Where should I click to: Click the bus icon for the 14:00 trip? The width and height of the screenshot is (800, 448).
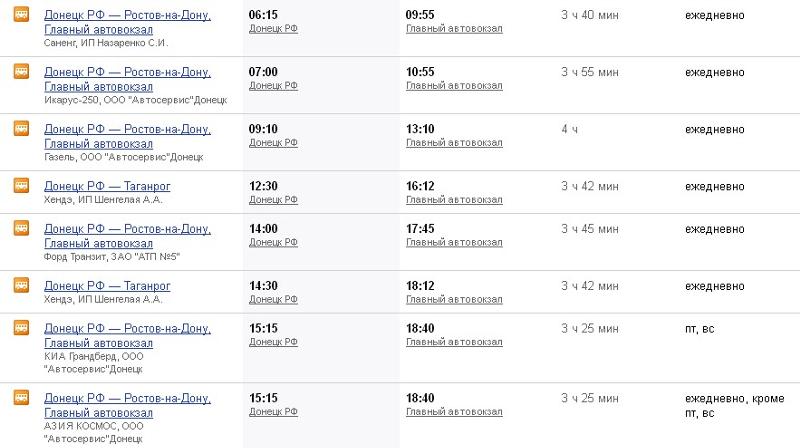(21, 228)
